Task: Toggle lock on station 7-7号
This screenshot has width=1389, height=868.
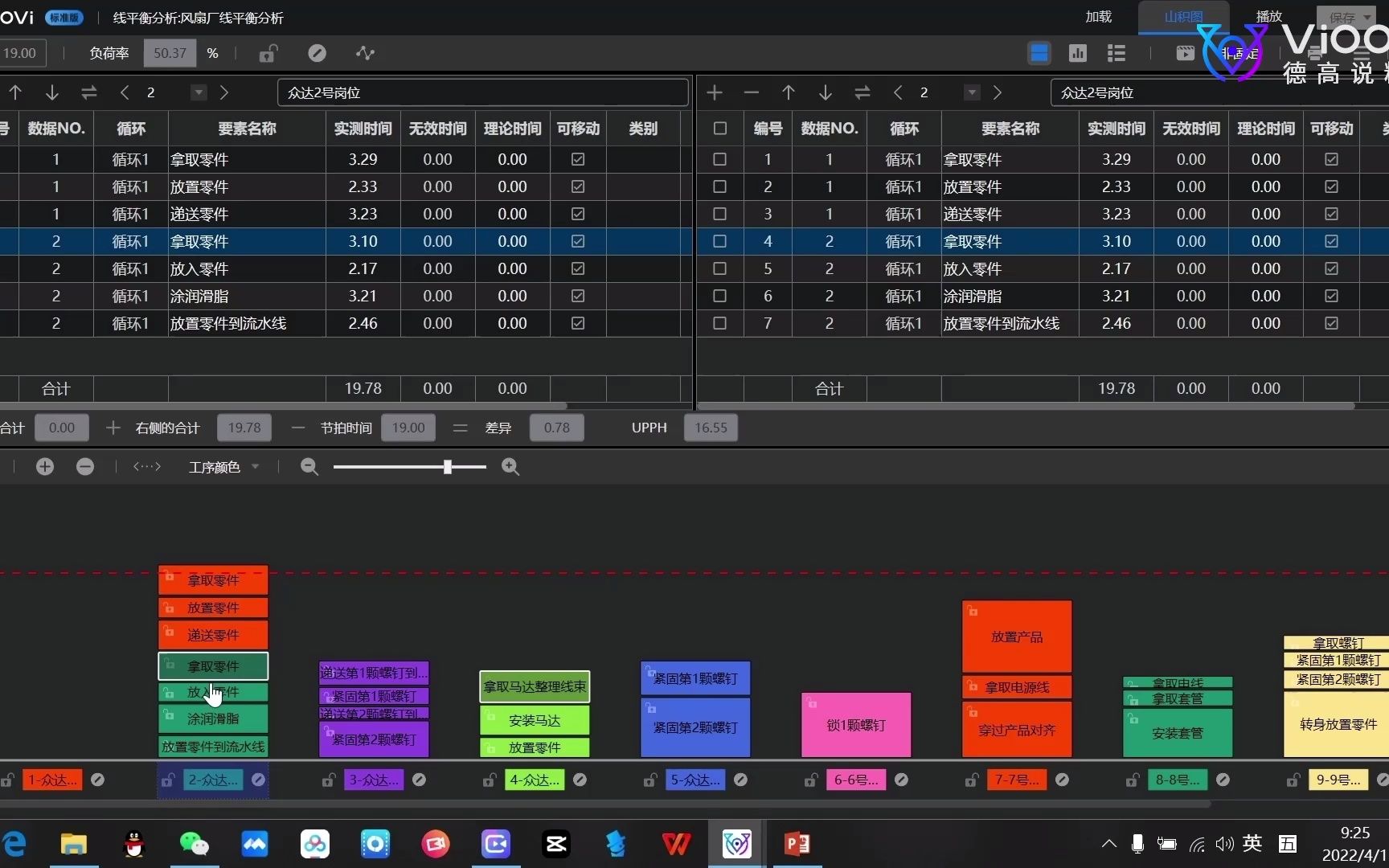Action: coord(972,780)
